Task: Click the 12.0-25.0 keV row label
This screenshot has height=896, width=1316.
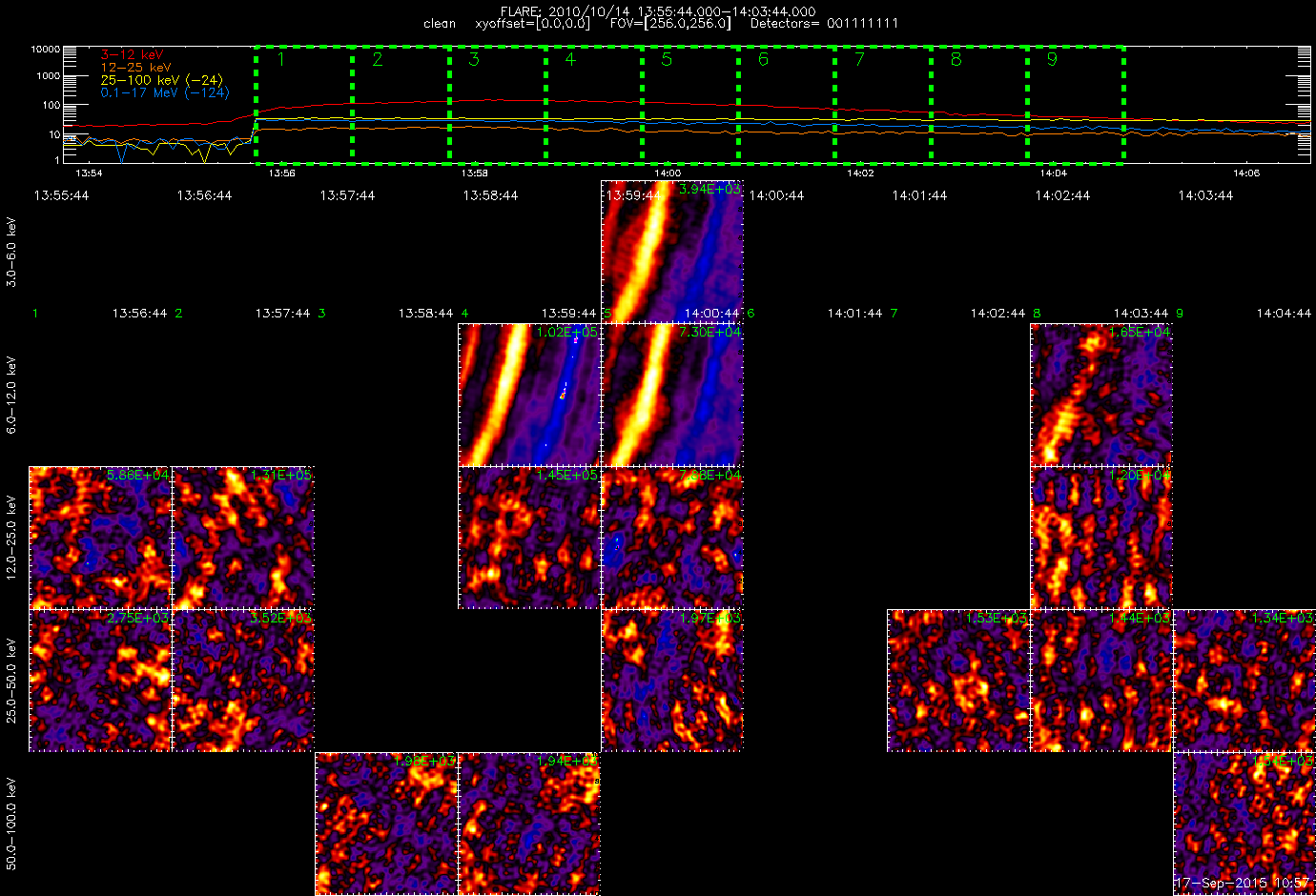Action: pos(11,538)
